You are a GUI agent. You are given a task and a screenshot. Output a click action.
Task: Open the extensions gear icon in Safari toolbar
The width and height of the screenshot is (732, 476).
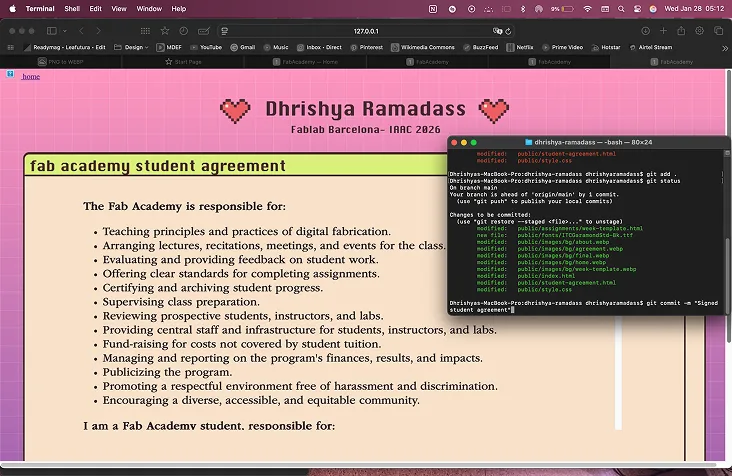tap(699, 31)
